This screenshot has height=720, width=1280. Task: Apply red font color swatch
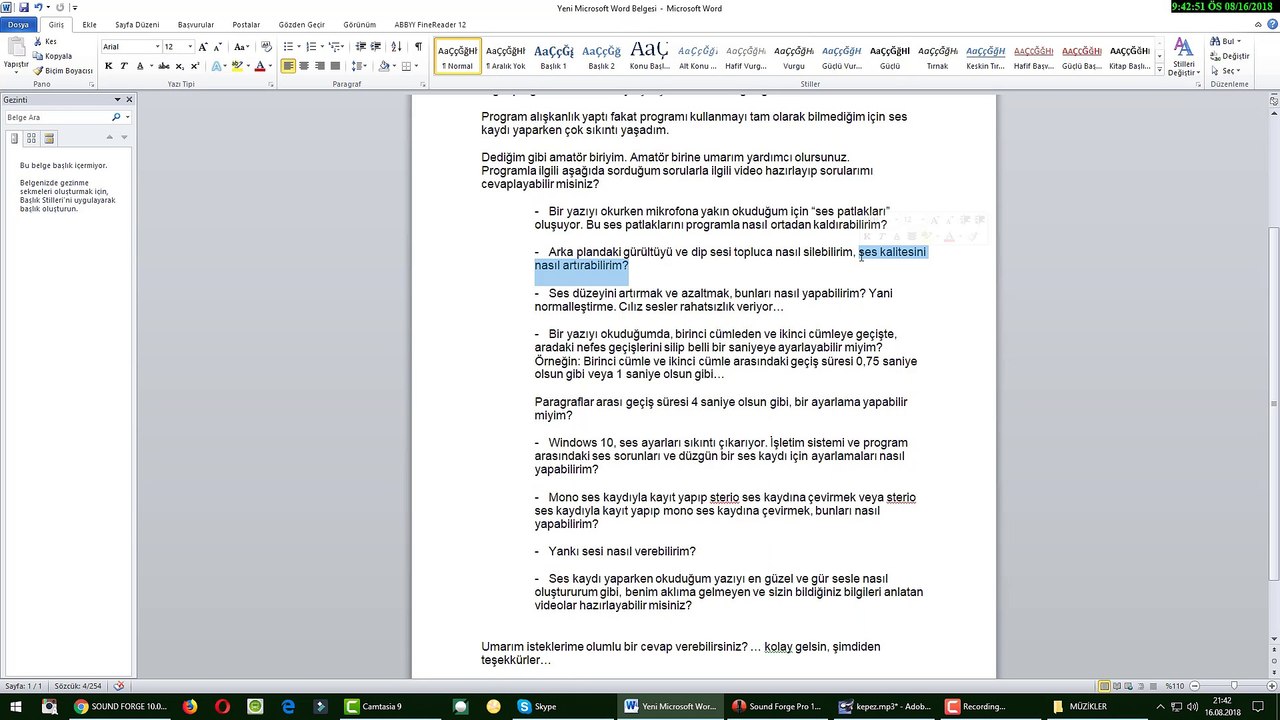pyautogui.click(x=259, y=66)
